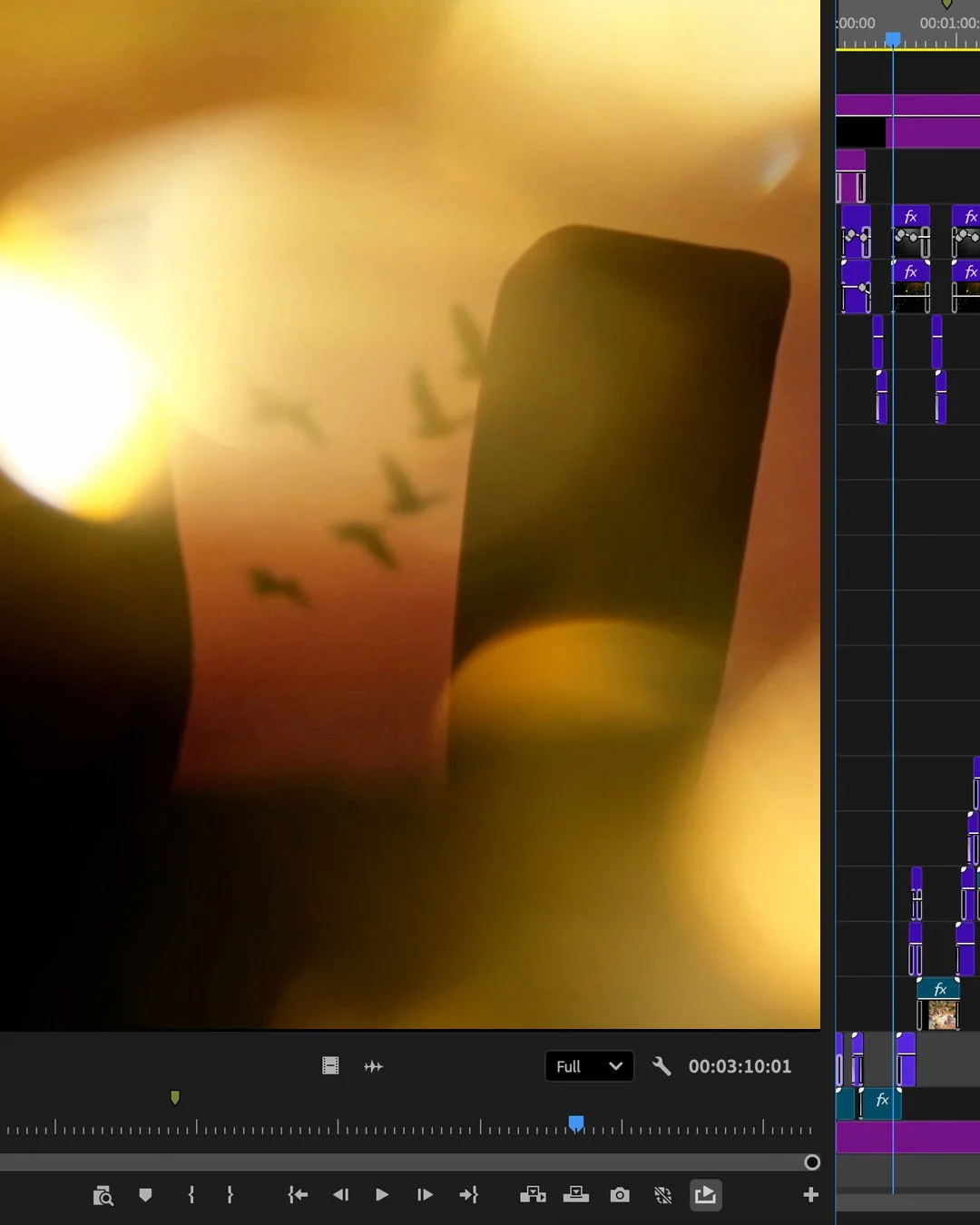Click the round zoom scroll bar end handle
Viewport: 980px width, 1225px height.
[x=812, y=1162]
